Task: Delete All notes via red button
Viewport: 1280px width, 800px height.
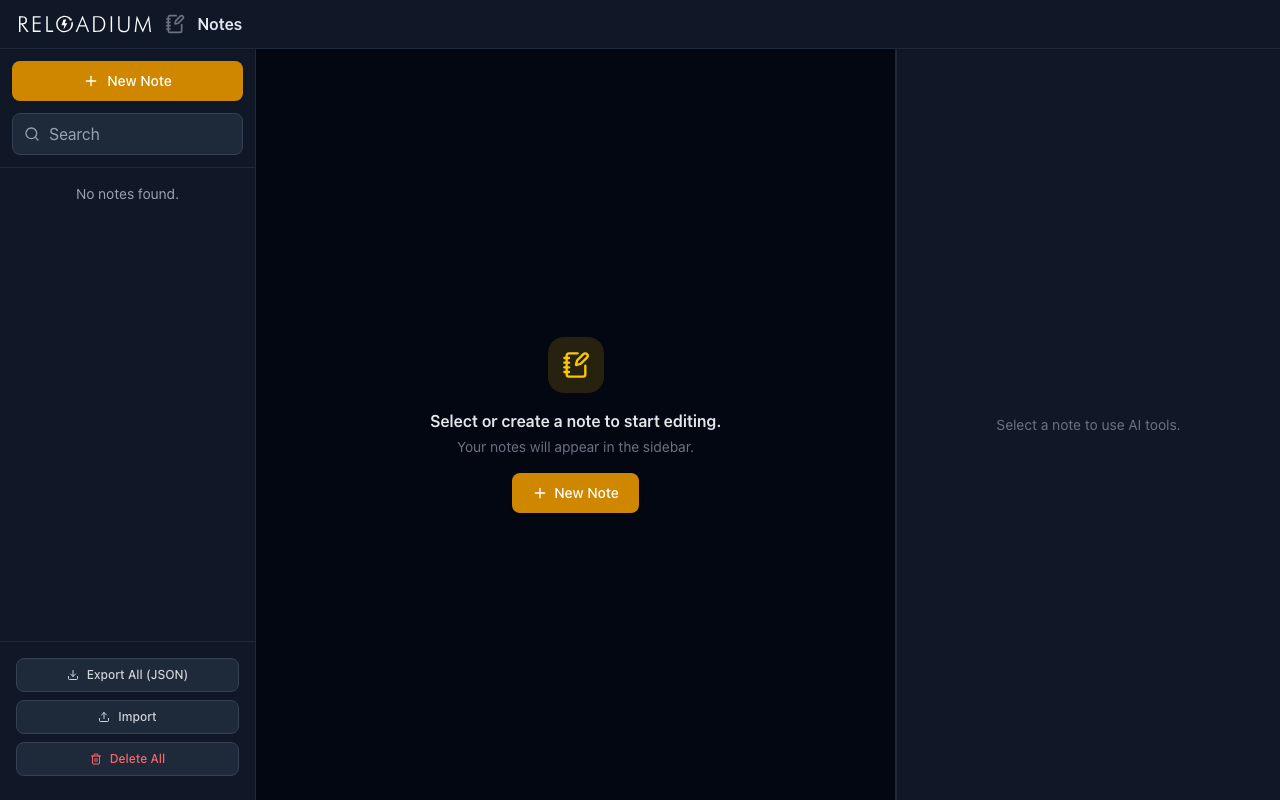Action: point(127,759)
